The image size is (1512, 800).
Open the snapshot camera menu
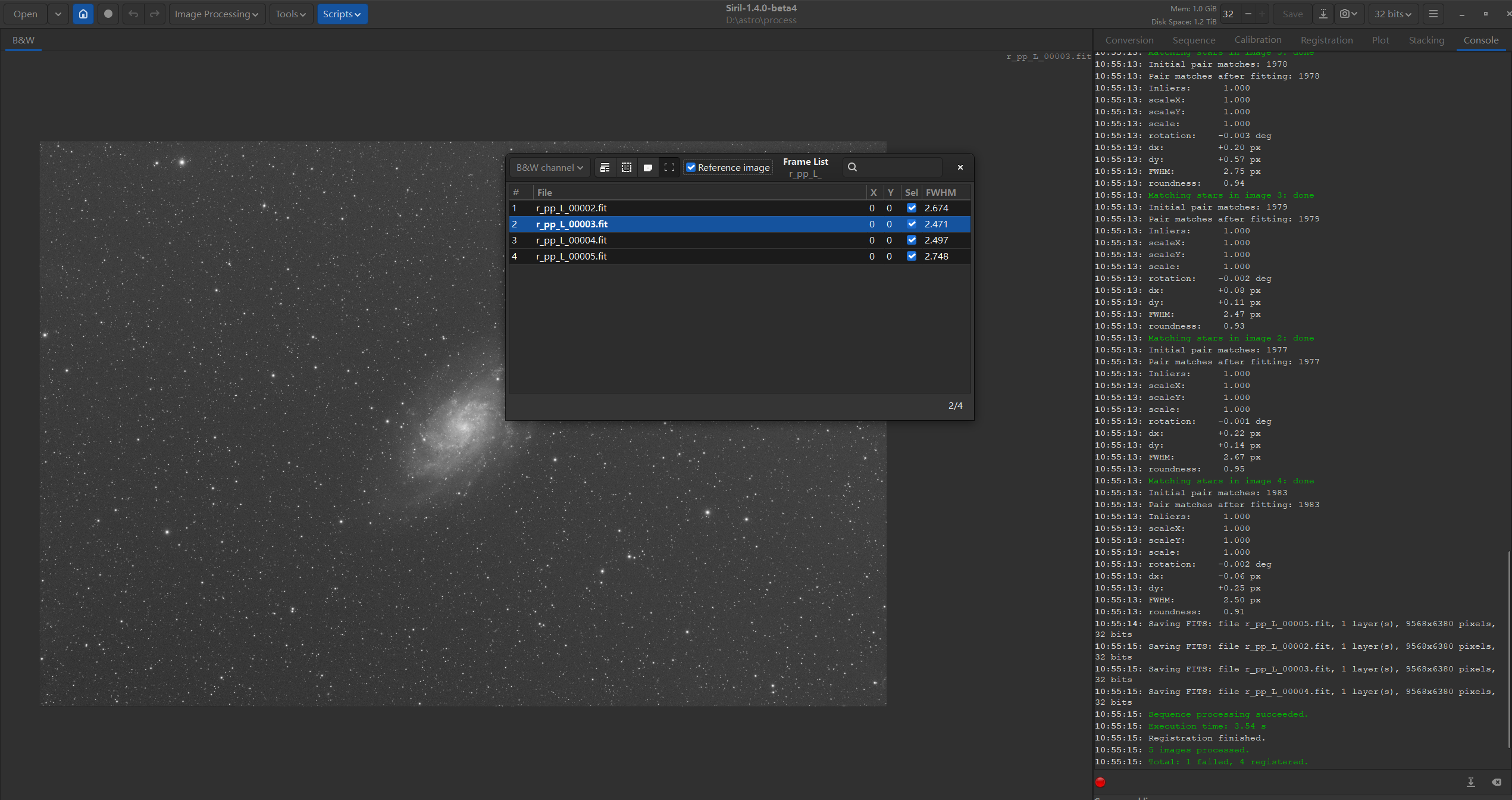(1348, 14)
